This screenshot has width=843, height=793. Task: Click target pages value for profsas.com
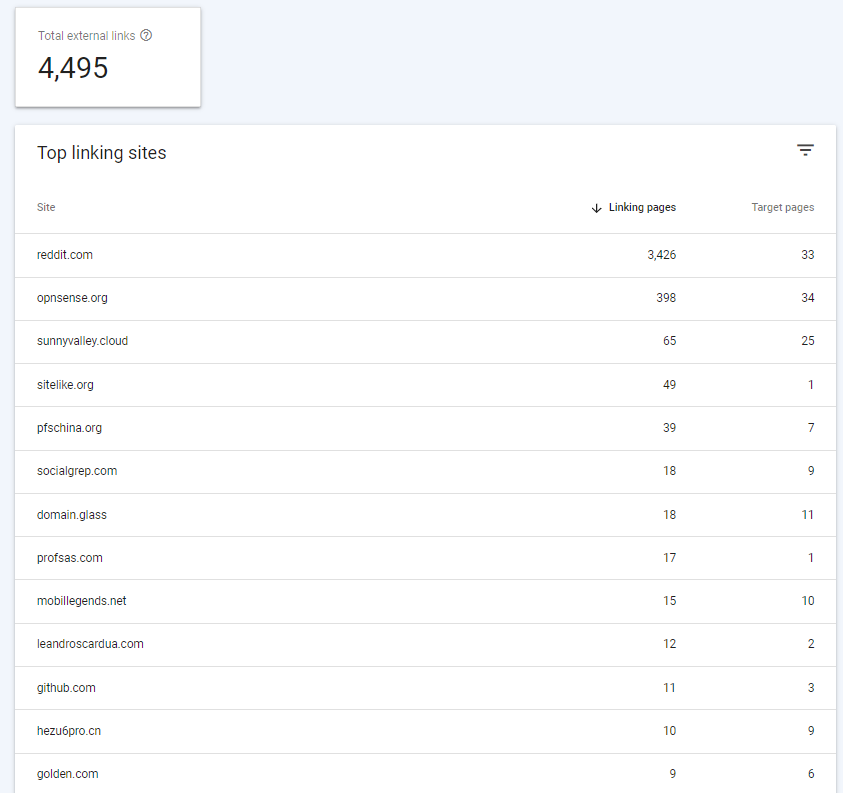tap(811, 558)
